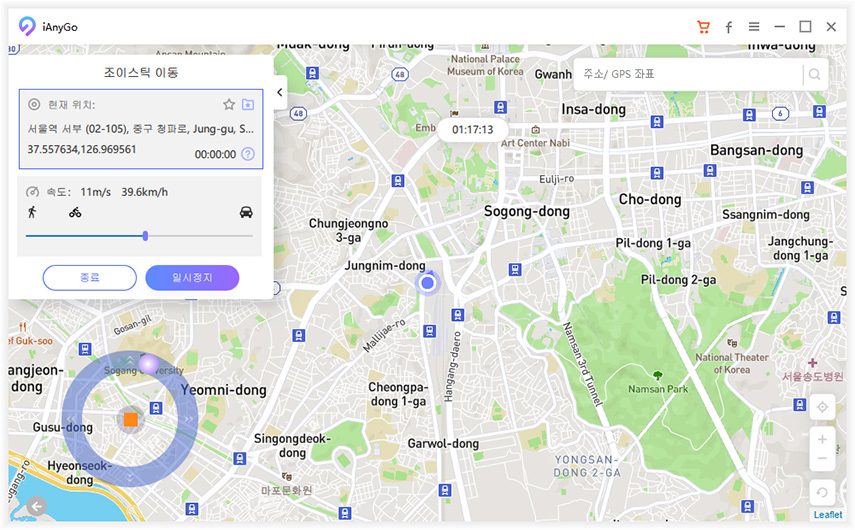
Task: Click the 종료 (stop) button
Action: click(x=89, y=277)
